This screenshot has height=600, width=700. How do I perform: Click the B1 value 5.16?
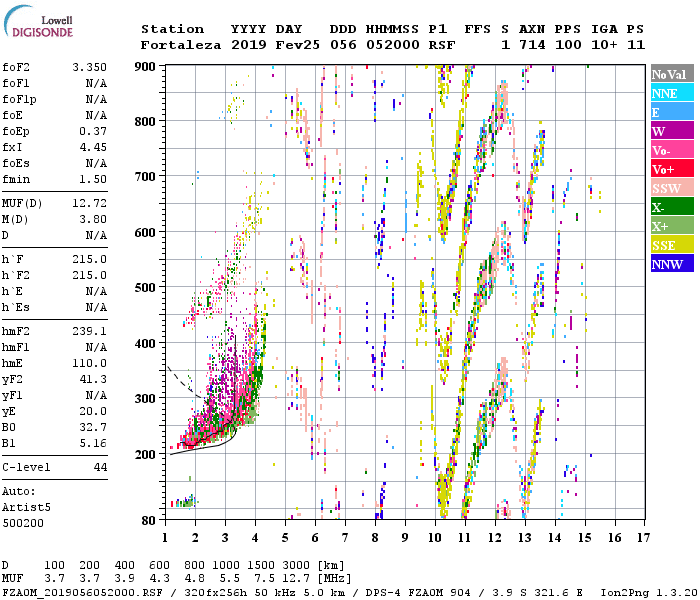pyautogui.click(x=93, y=443)
